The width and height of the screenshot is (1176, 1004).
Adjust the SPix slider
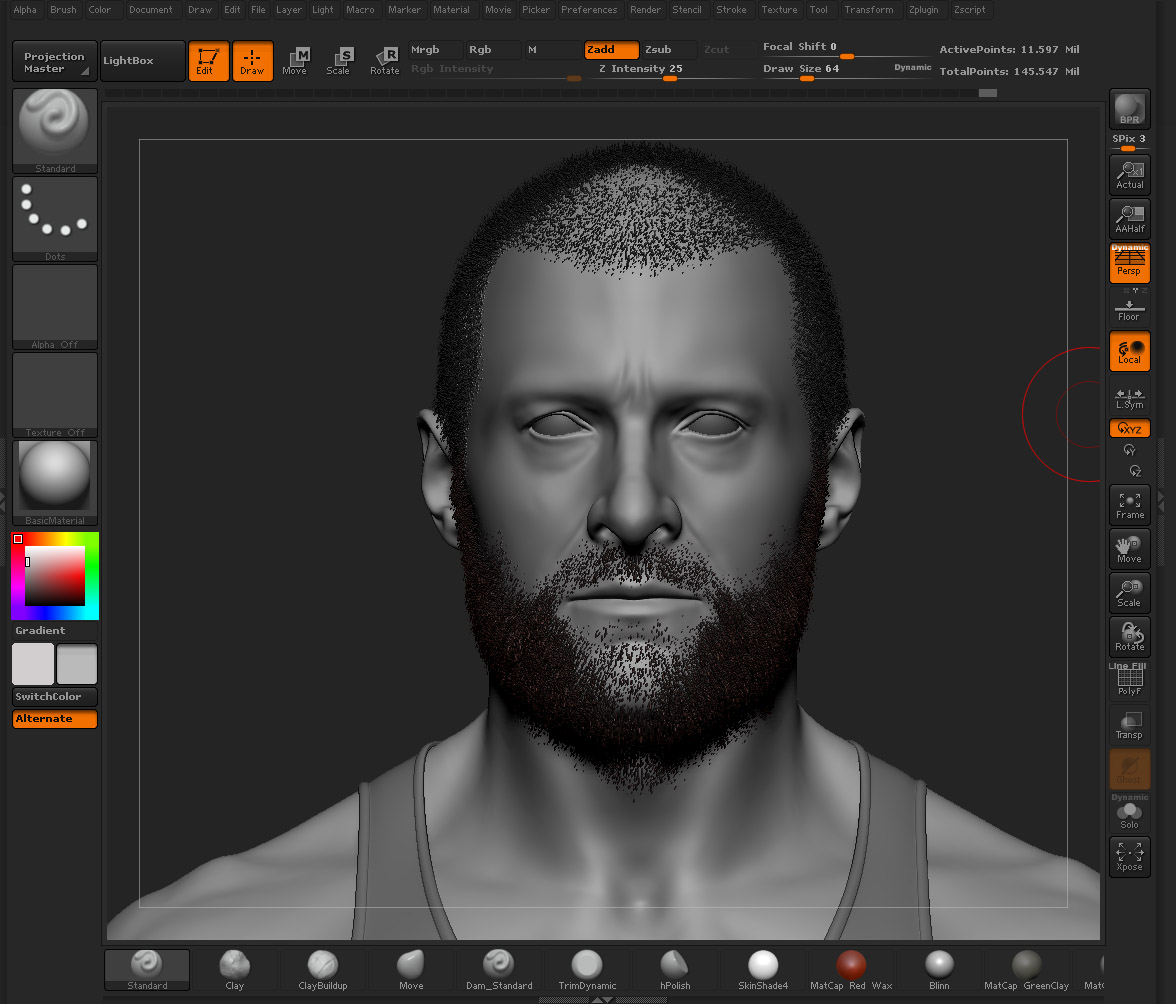[1130, 142]
